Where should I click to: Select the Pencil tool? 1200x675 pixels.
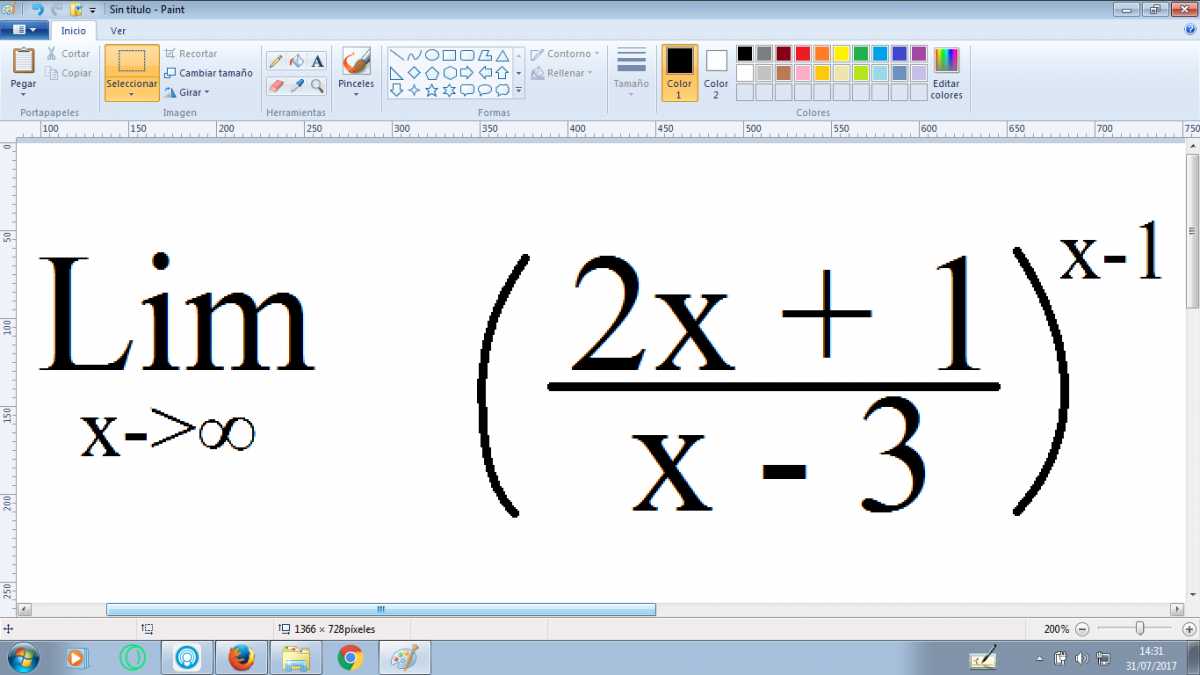(x=276, y=61)
